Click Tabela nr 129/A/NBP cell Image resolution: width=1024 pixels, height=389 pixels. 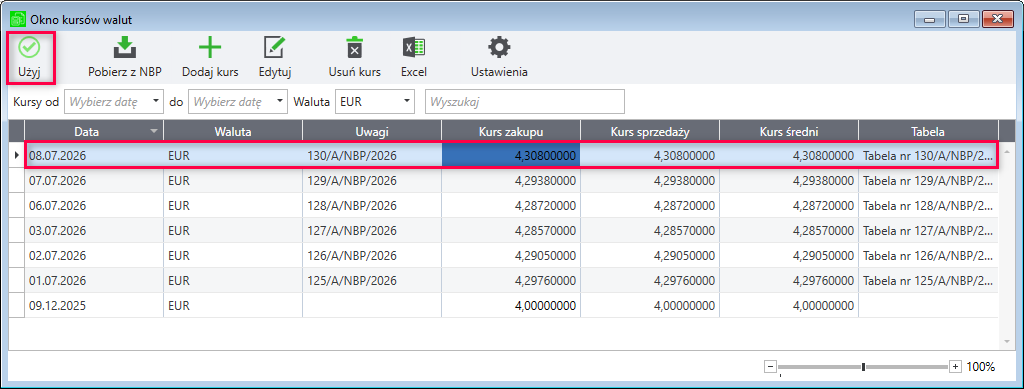coord(928,181)
